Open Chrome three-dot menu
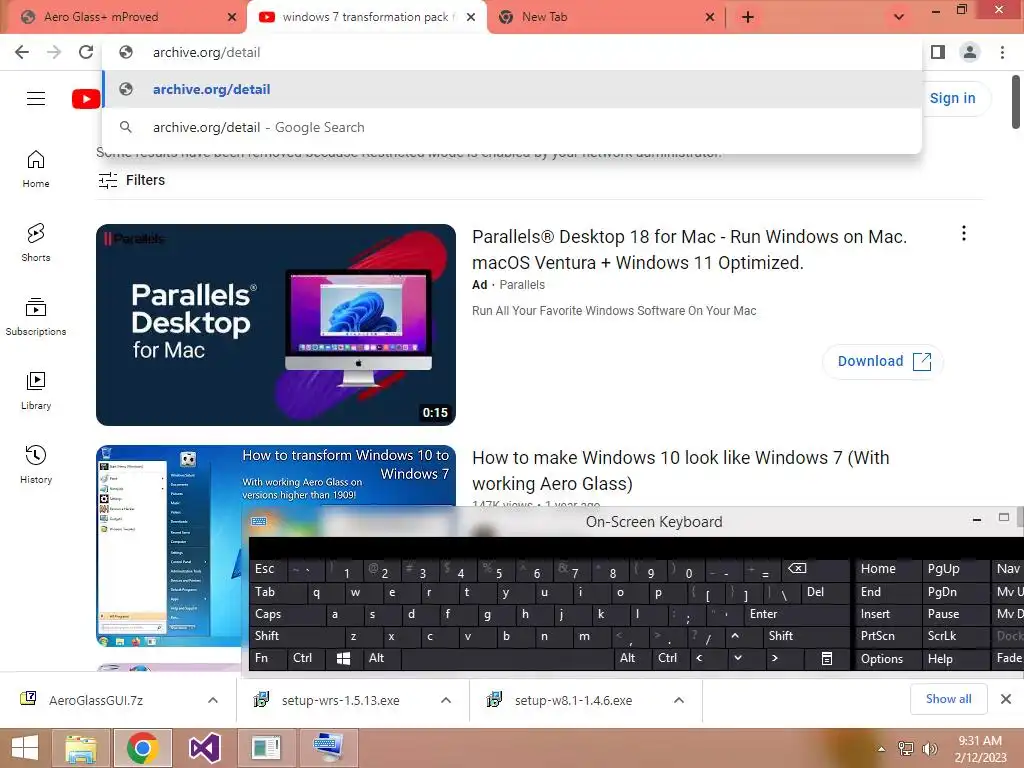Viewport: 1024px width, 768px height. pos(1002,52)
